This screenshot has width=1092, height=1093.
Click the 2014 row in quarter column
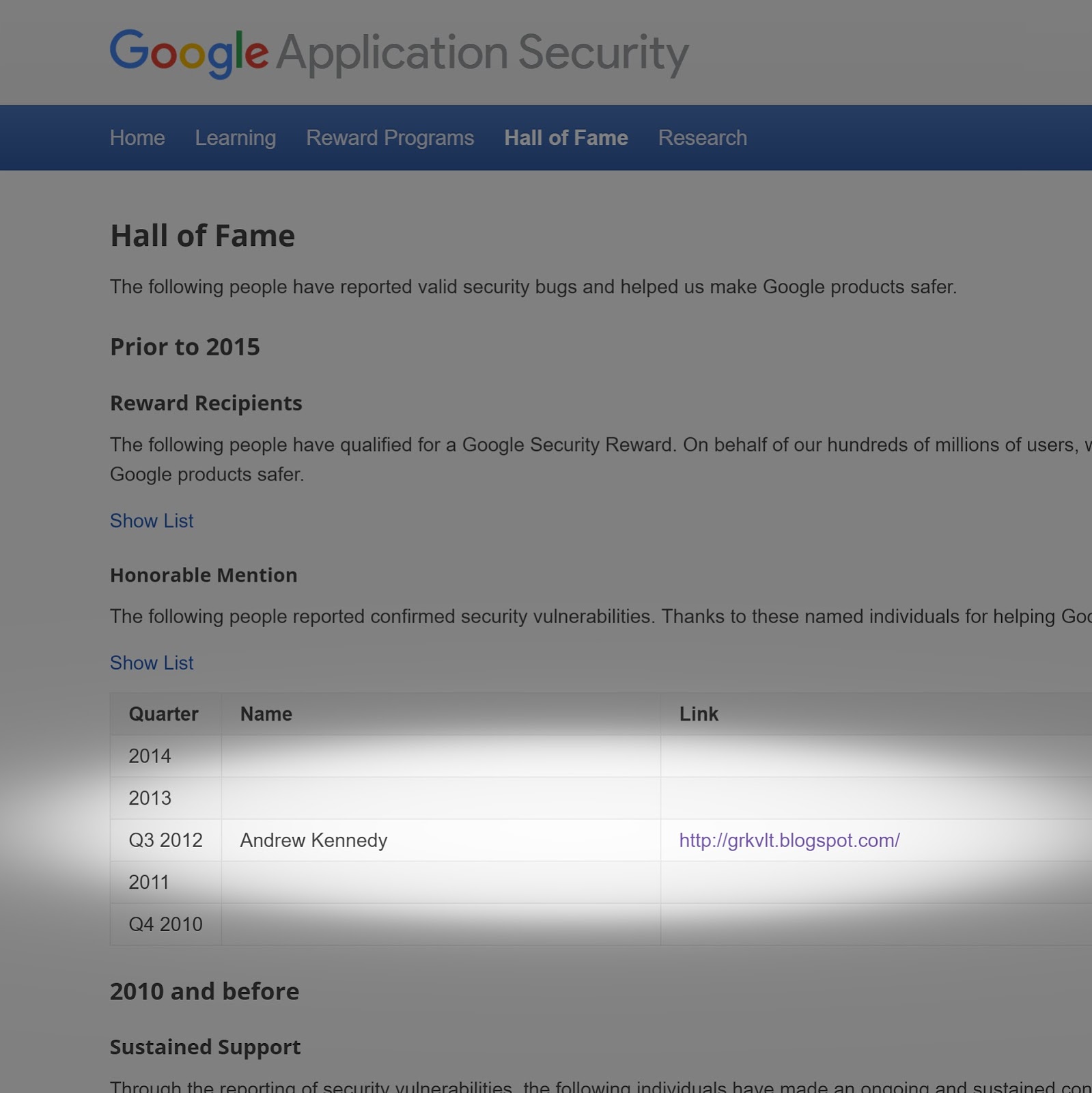[166, 756]
